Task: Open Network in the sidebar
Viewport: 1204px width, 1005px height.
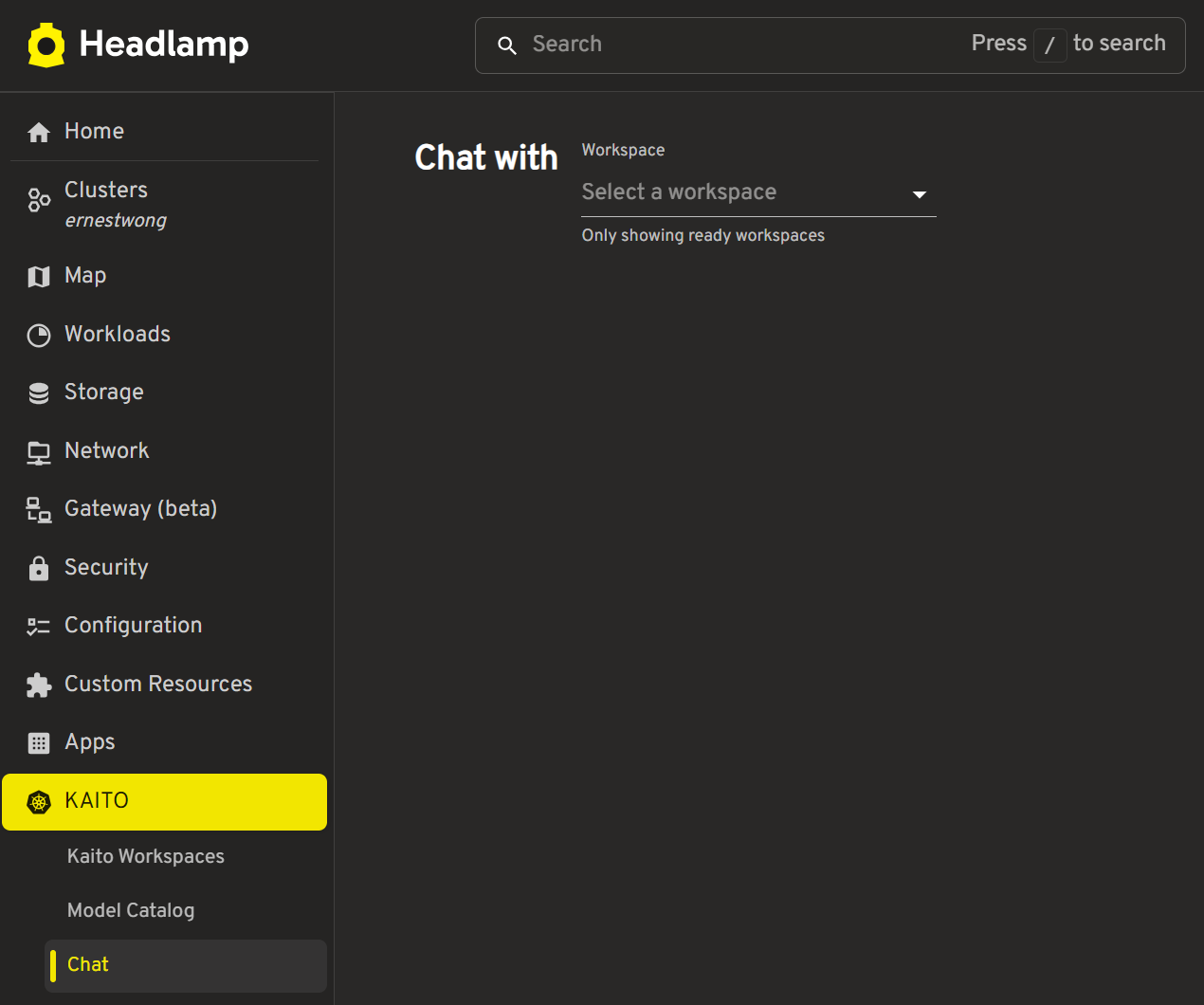Action: [164, 451]
